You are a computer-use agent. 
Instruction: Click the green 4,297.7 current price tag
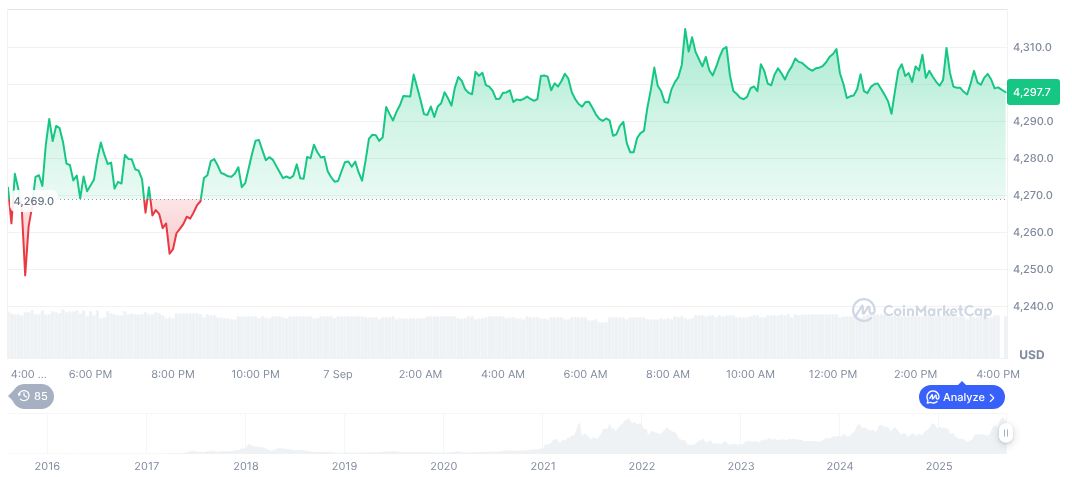tap(1032, 92)
